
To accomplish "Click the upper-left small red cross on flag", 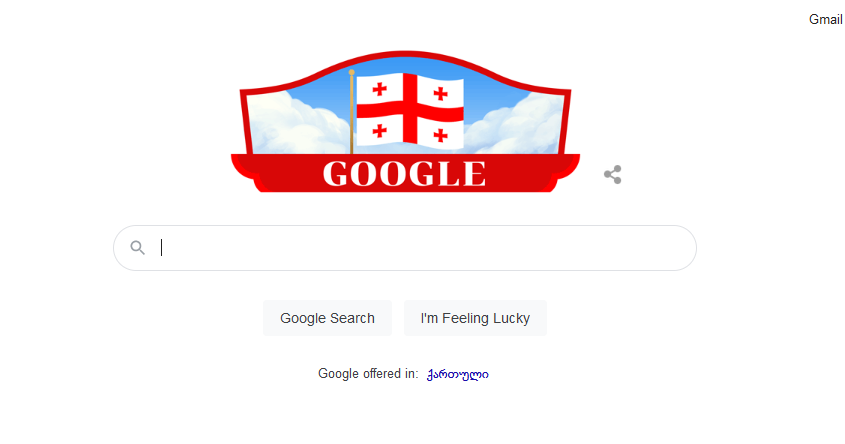I will (x=380, y=89).
